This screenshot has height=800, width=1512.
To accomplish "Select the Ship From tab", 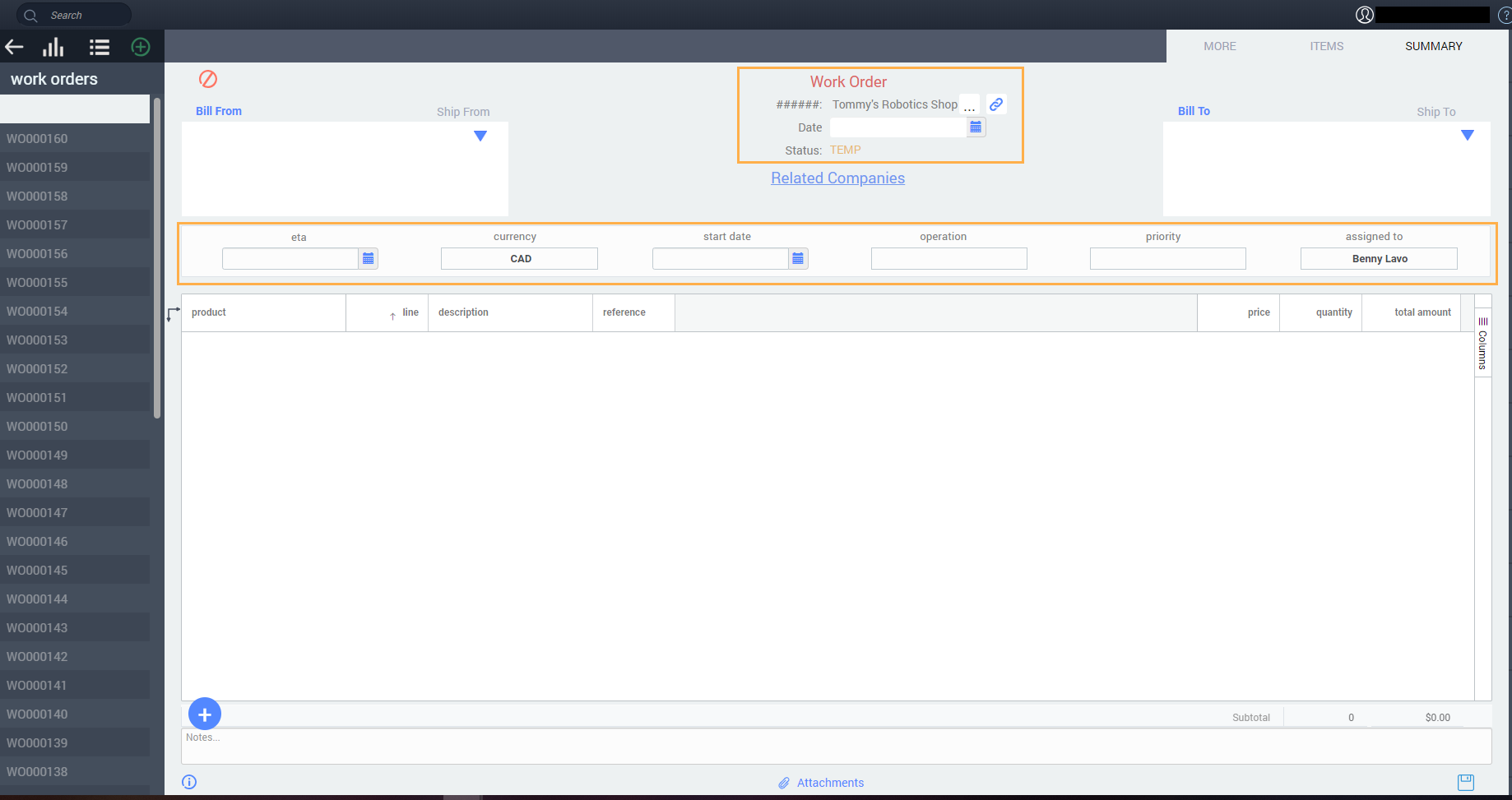I will pyautogui.click(x=463, y=112).
